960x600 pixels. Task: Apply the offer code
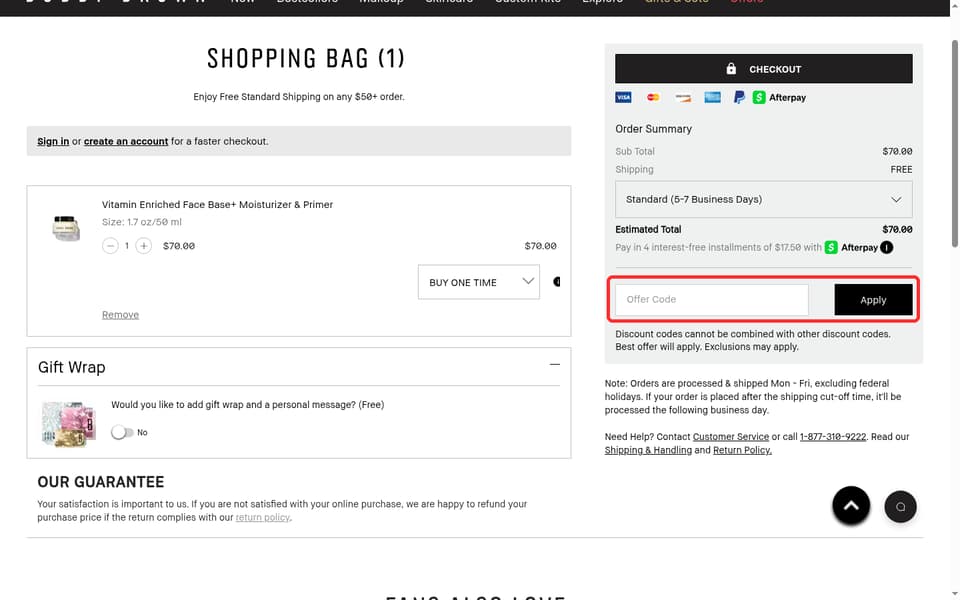873,300
